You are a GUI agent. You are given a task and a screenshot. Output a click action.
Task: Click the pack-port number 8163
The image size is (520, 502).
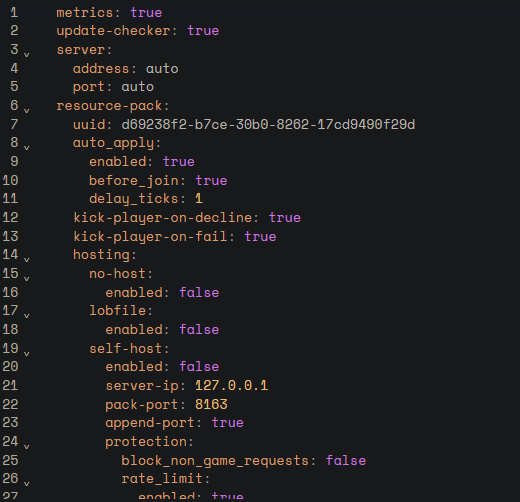click(211, 404)
